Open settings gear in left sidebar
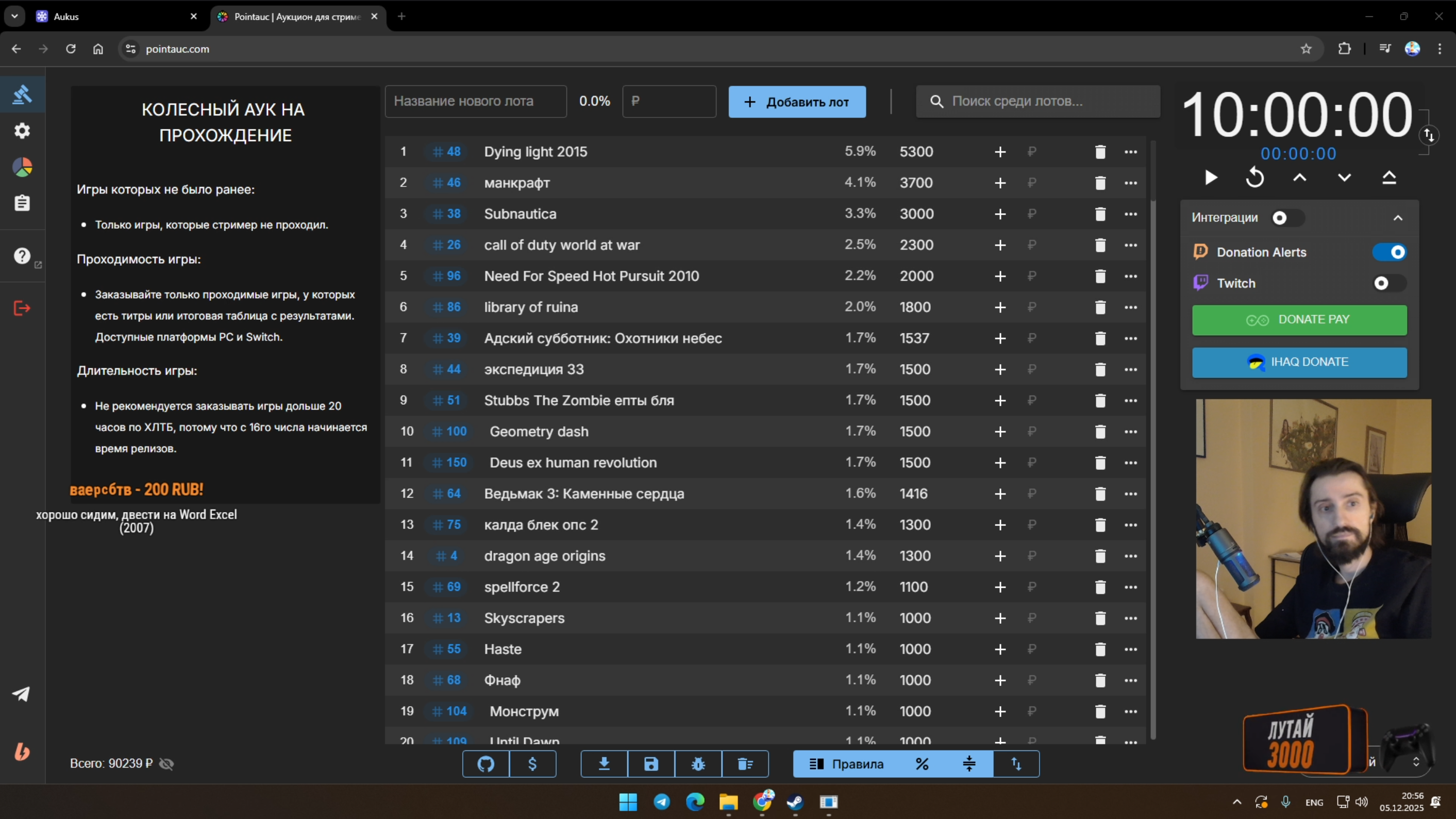1456x819 pixels. point(22,131)
